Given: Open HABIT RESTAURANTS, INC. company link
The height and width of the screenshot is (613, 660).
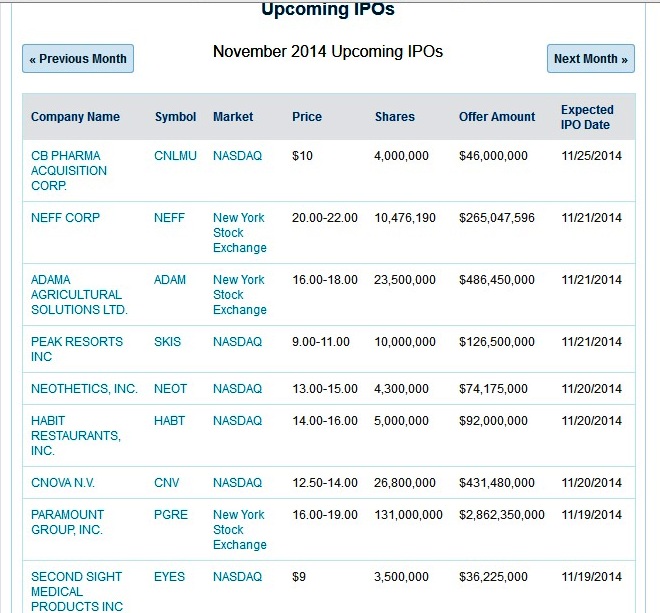Looking at the screenshot, I should [x=76, y=436].
